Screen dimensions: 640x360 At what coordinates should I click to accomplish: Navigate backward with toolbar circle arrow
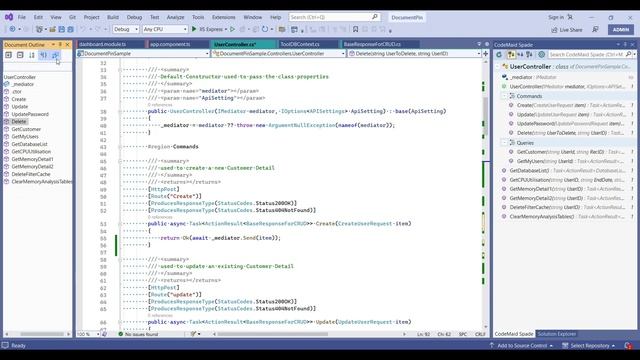coord(12,29)
